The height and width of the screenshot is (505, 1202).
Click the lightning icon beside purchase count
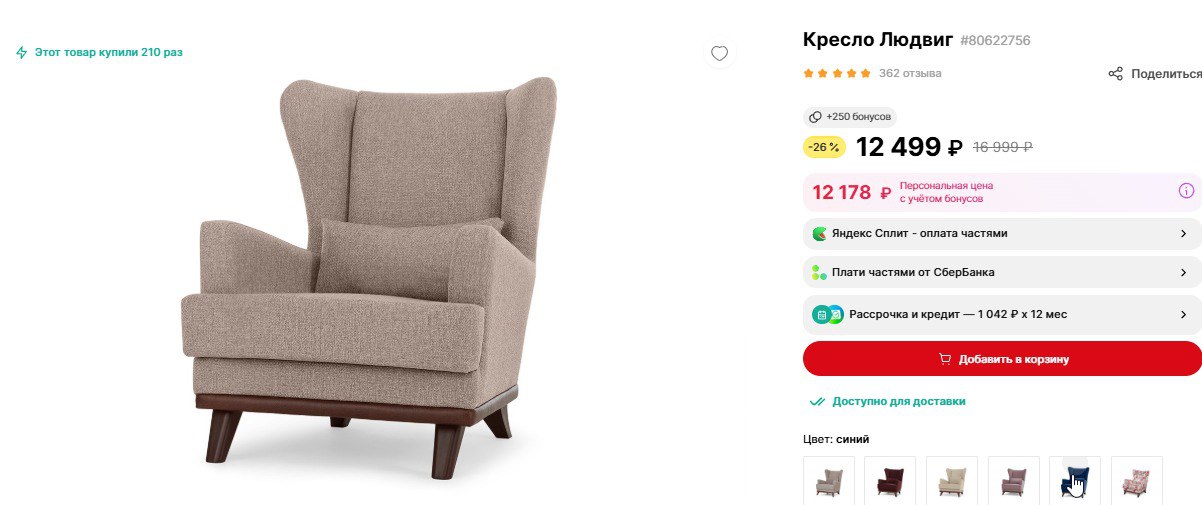[x=22, y=52]
